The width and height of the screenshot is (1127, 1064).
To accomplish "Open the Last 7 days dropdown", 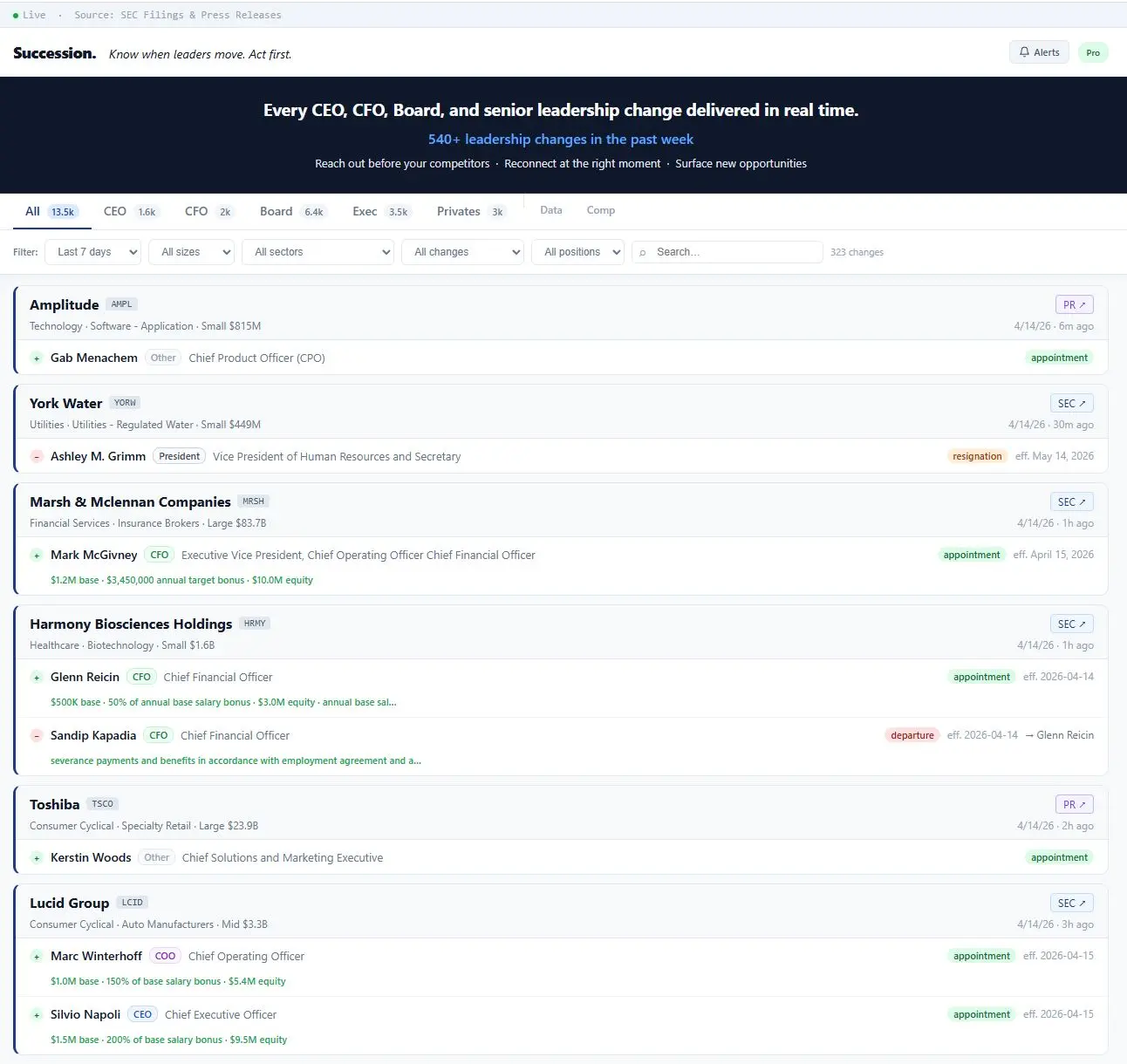I will 92,252.
